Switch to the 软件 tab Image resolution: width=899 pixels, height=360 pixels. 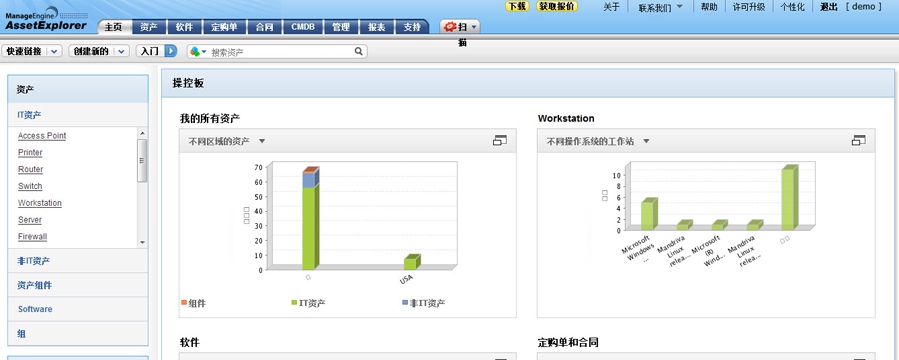click(185, 27)
